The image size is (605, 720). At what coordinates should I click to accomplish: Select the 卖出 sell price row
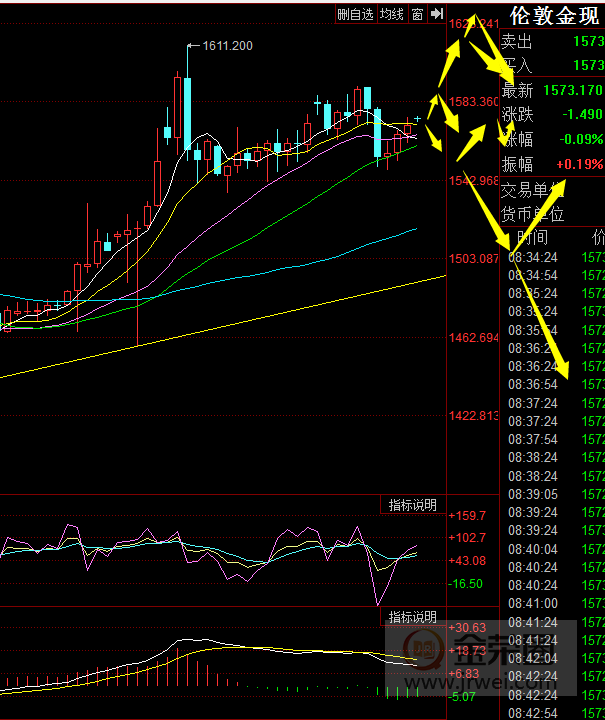552,41
